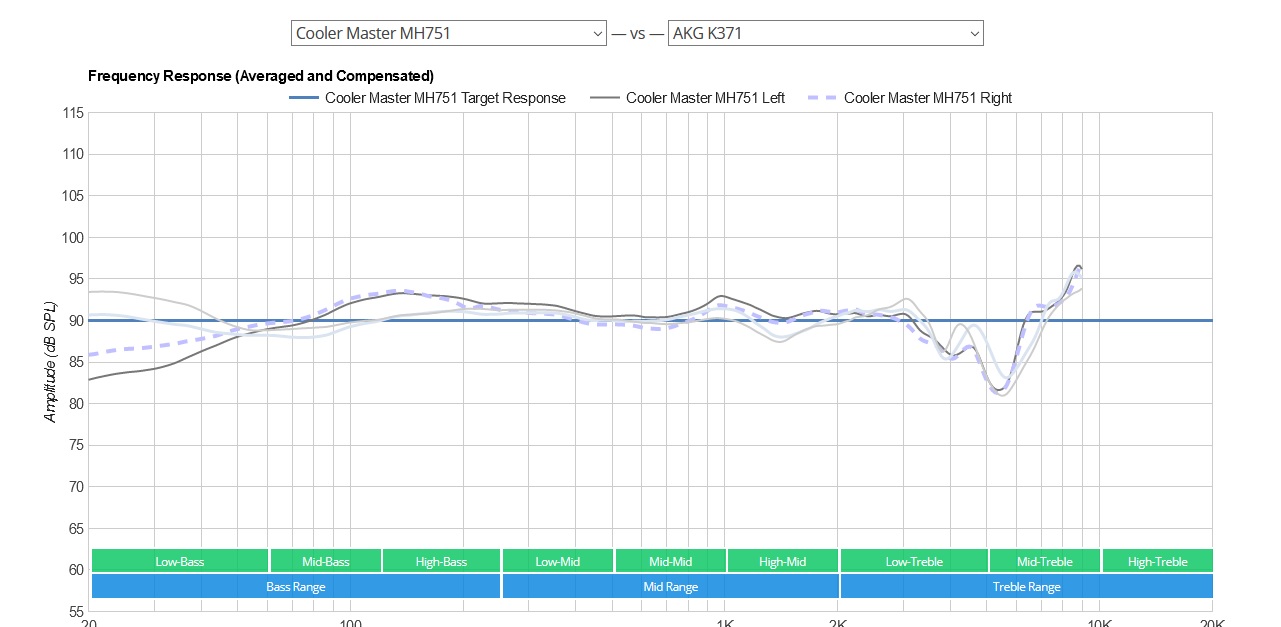1281x627 pixels.
Task: Click the High-Mid range band
Action: (782, 561)
